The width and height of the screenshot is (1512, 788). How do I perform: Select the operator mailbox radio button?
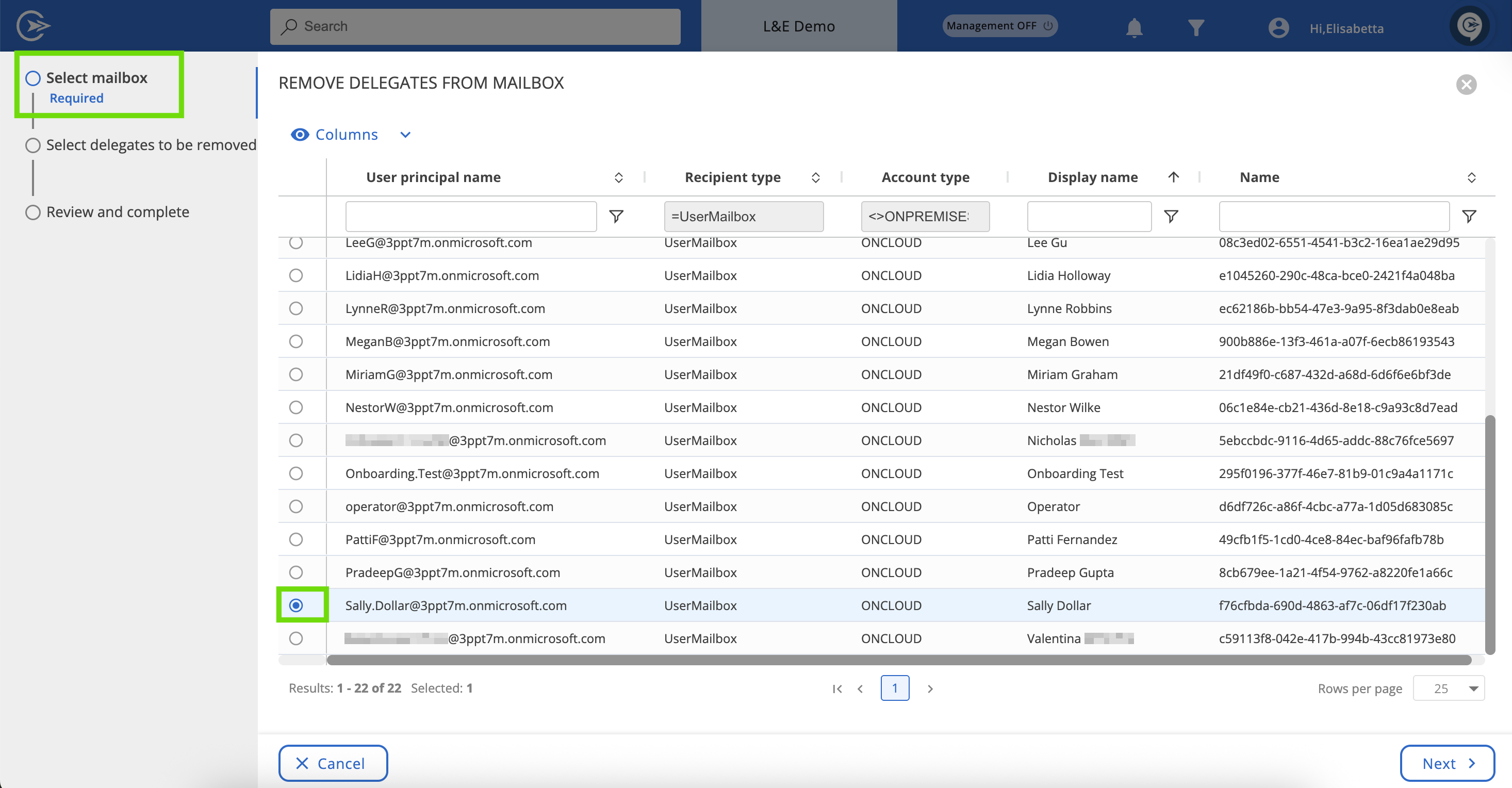tap(296, 505)
